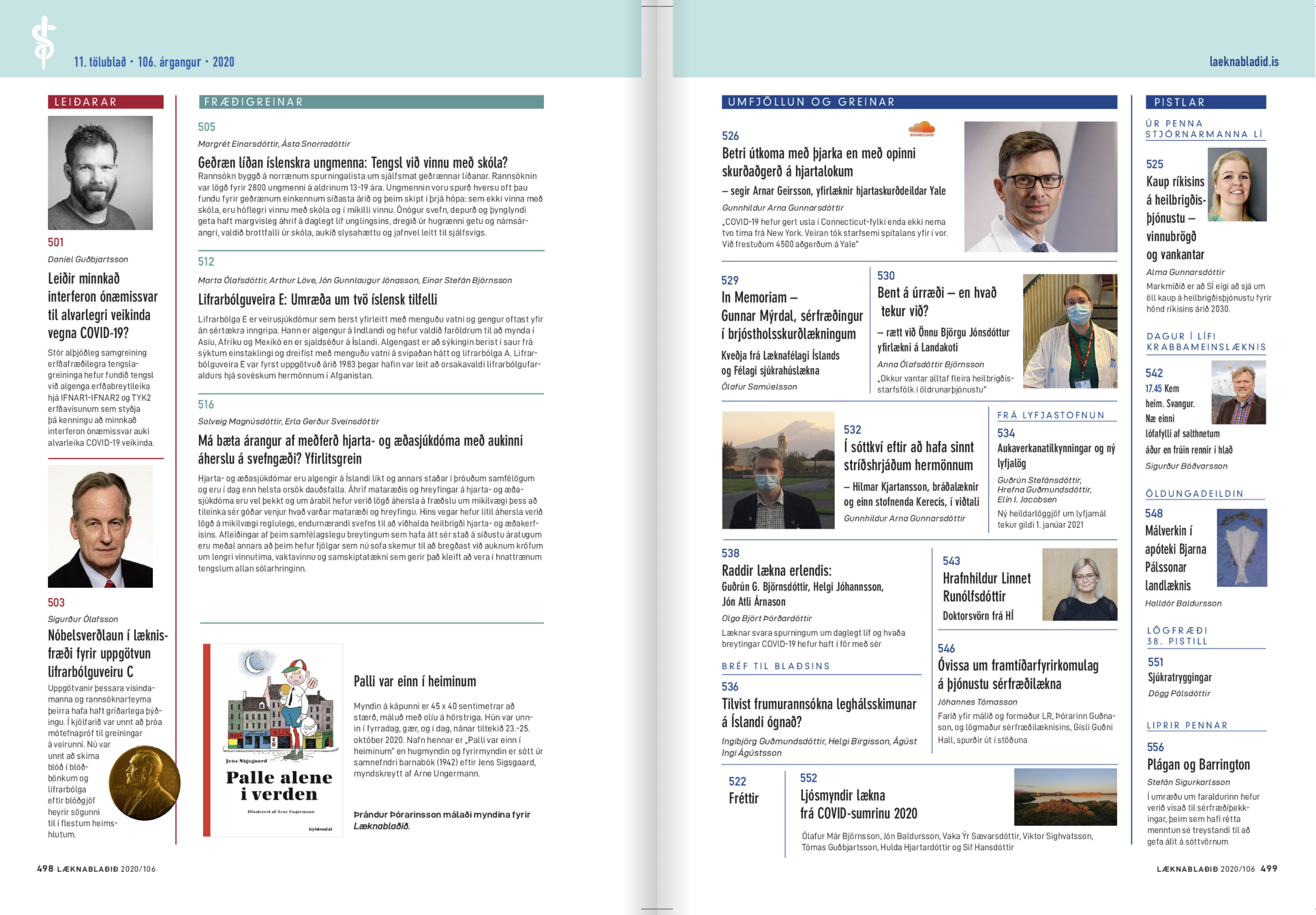
Task: Click the ÖLDUNGADEILDIN subheading
Action: coord(1194,493)
